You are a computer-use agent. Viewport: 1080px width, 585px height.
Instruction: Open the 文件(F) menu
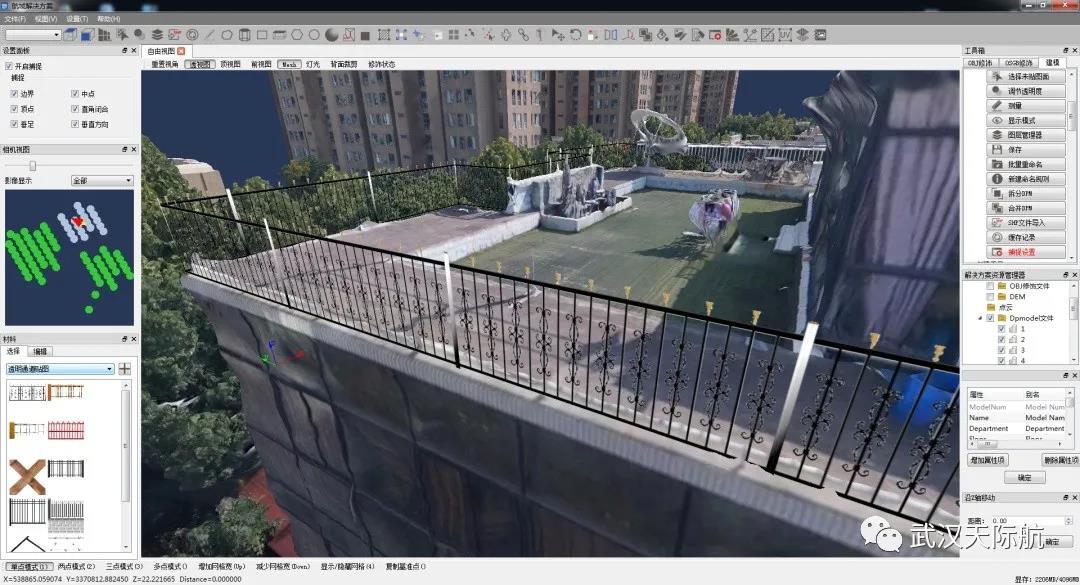pyautogui.click(x=15, y=19)
